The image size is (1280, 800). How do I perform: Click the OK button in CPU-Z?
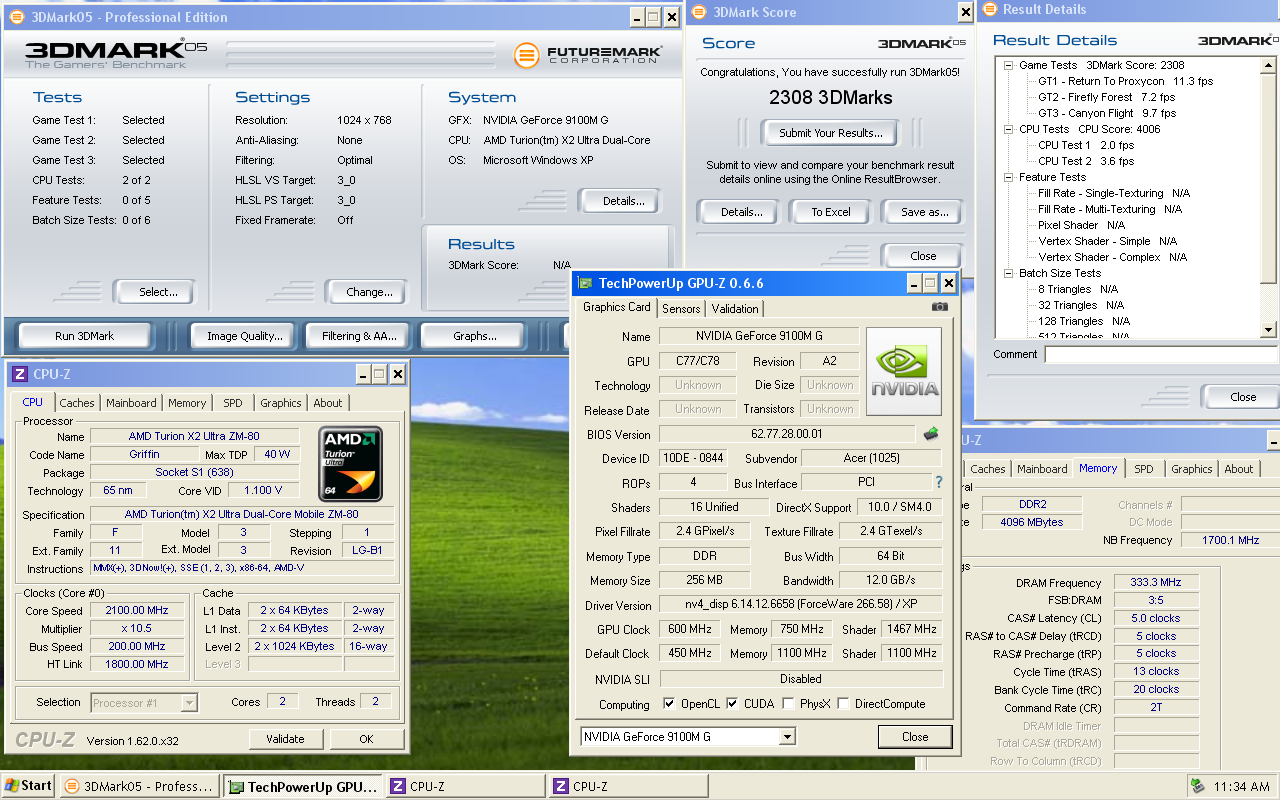(x=367, y=739)
